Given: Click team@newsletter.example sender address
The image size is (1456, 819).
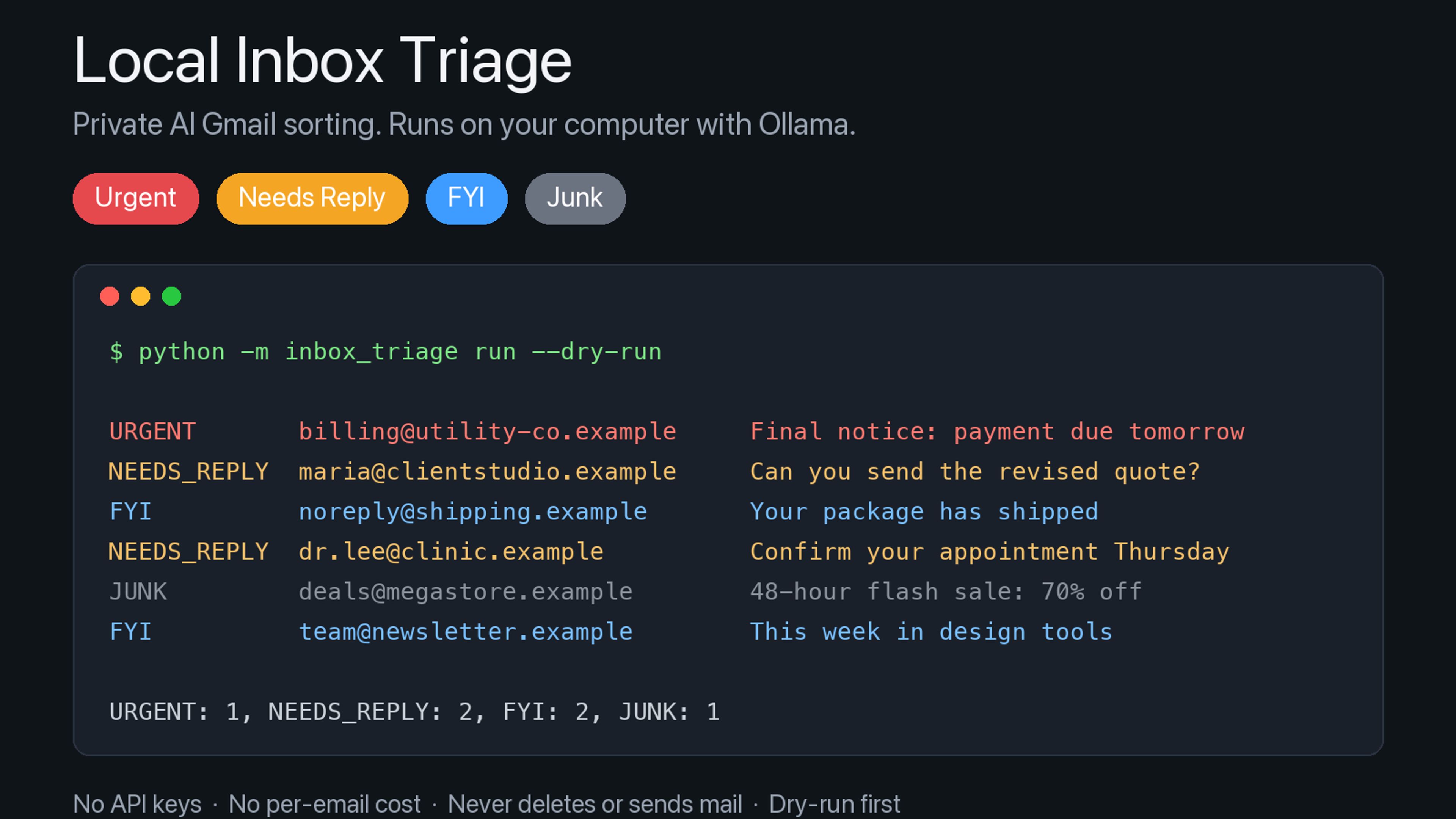Looking at the screenshot, I should tap(465, 632).
